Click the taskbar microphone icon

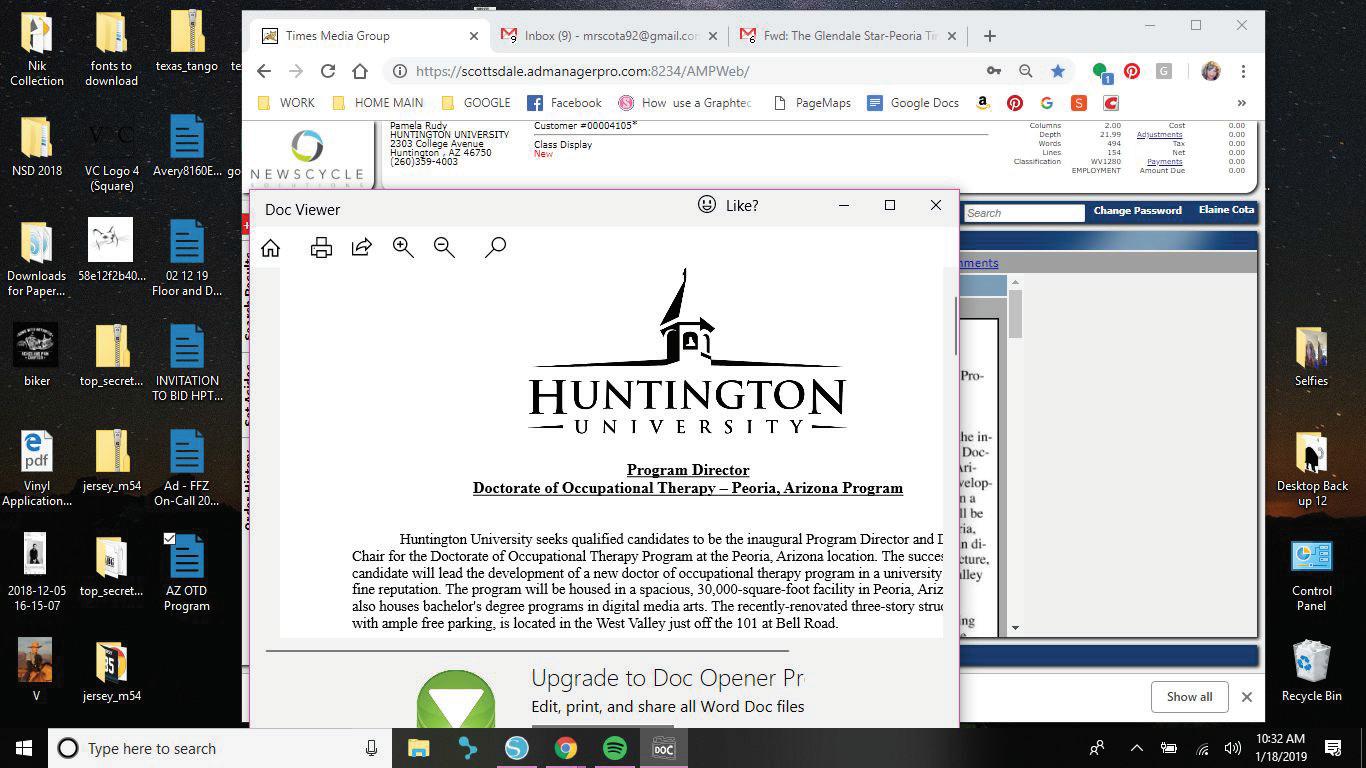(372, 748)
